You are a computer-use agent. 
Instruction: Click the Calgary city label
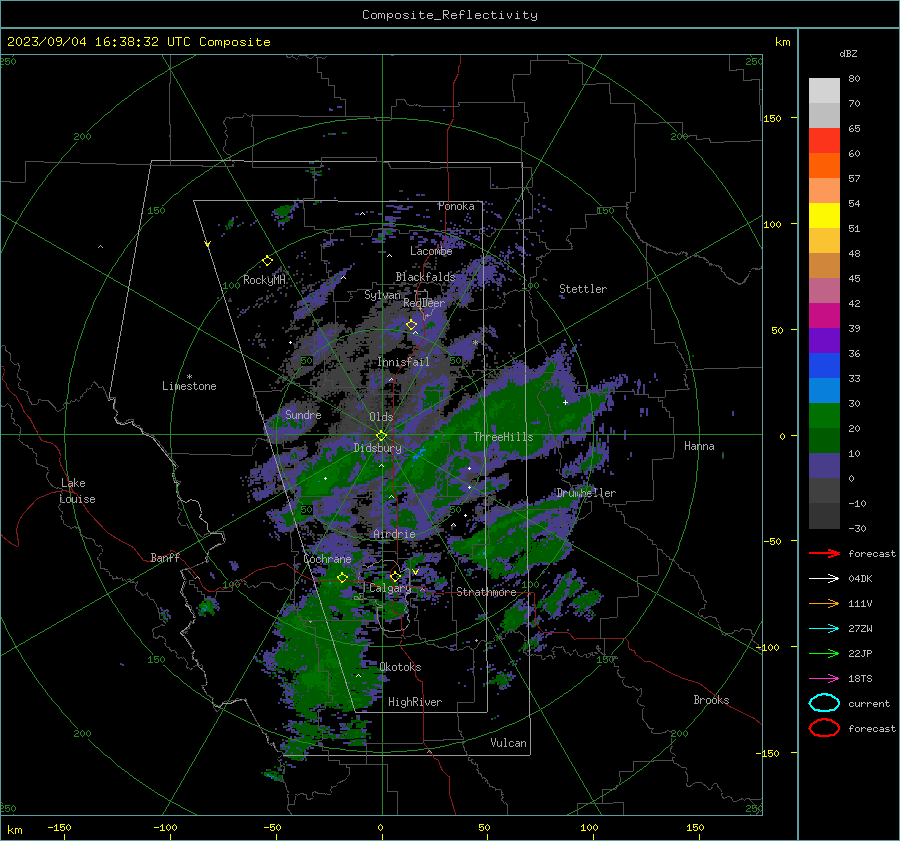coord(390,588)
